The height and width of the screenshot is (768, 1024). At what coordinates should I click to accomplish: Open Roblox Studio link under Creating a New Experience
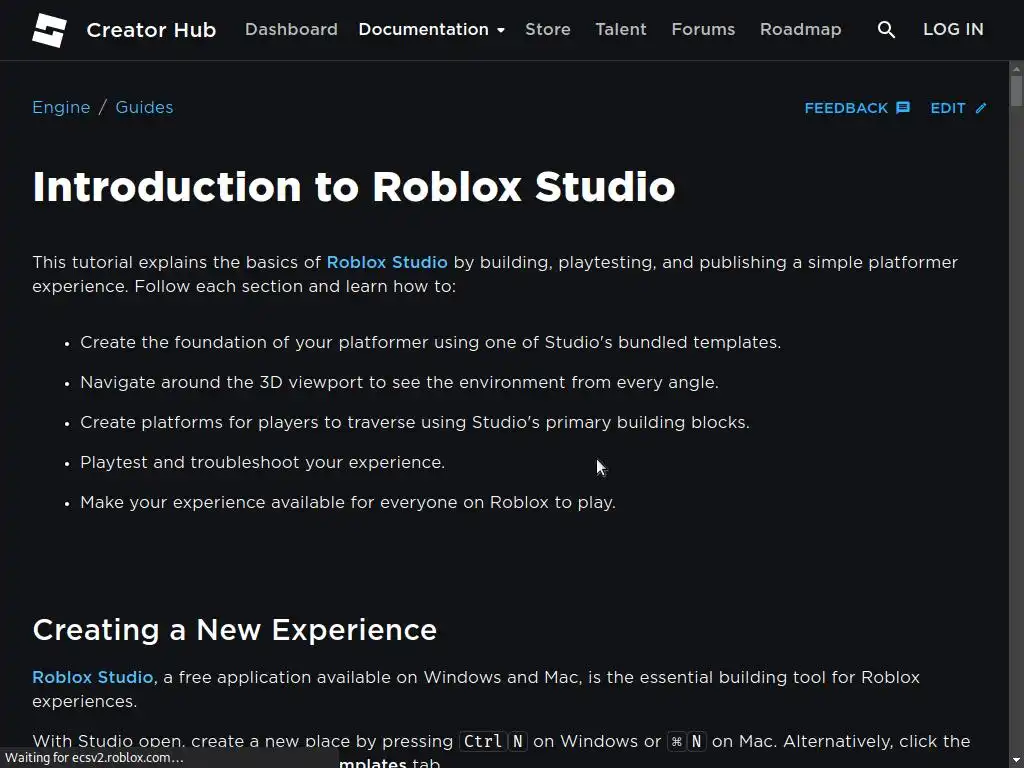[93, 677]
